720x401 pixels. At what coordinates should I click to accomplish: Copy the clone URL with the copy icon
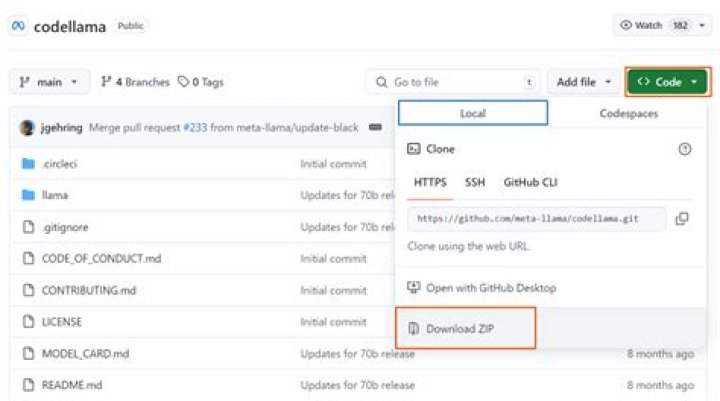(x=682, y=219)
